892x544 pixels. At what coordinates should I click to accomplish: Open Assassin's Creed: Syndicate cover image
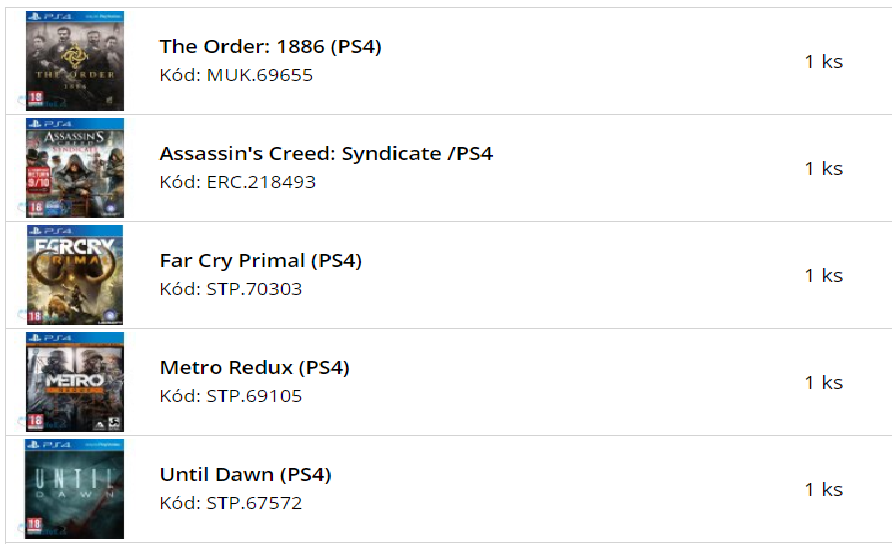[x=75, y=168]
